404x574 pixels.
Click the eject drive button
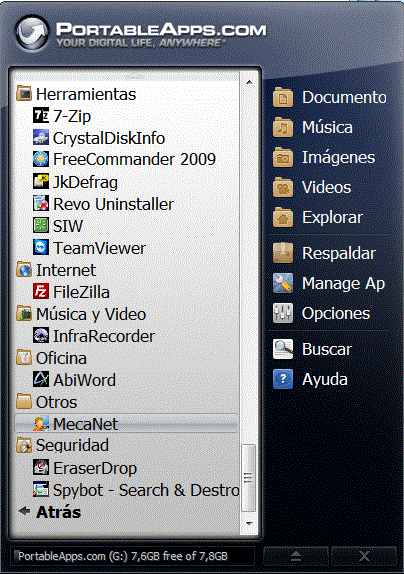[296, 556]
